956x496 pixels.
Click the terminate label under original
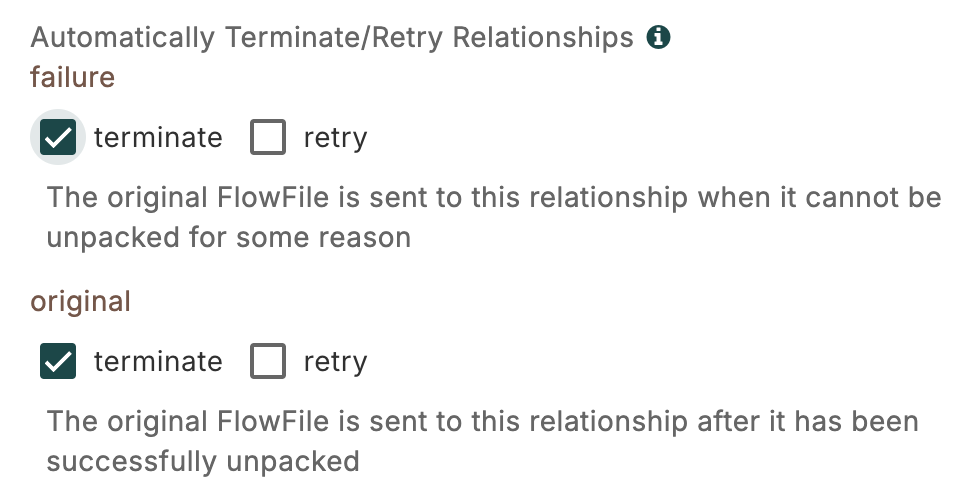coord(158,361)
